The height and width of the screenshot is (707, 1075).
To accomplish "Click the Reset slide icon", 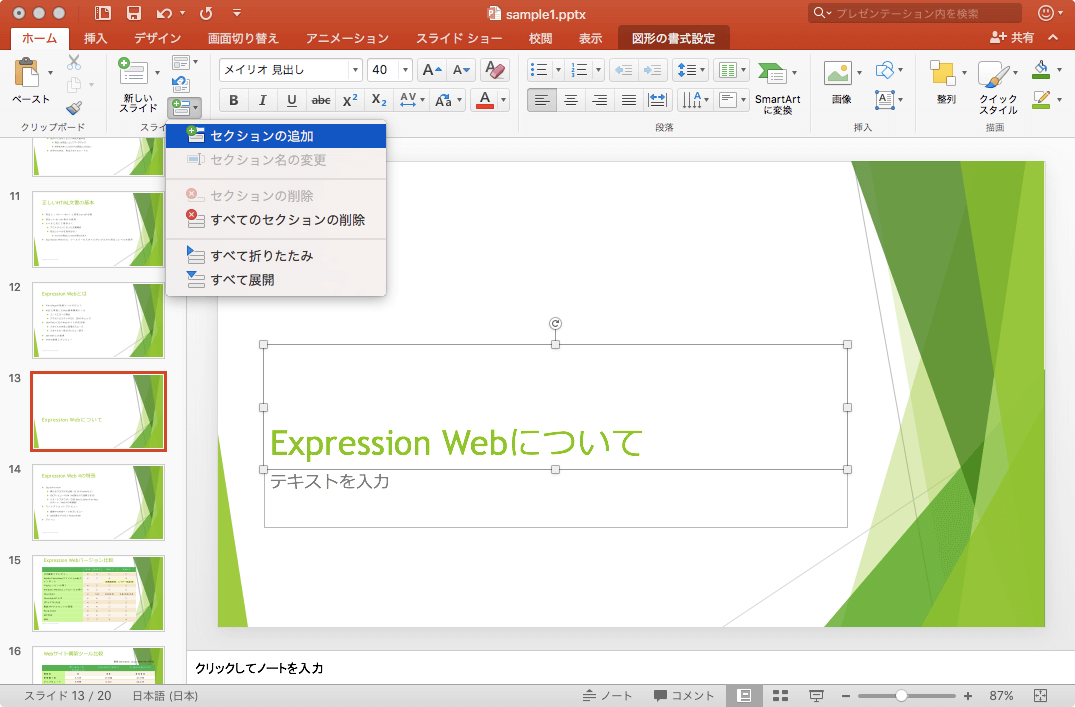I will [180, 84].
